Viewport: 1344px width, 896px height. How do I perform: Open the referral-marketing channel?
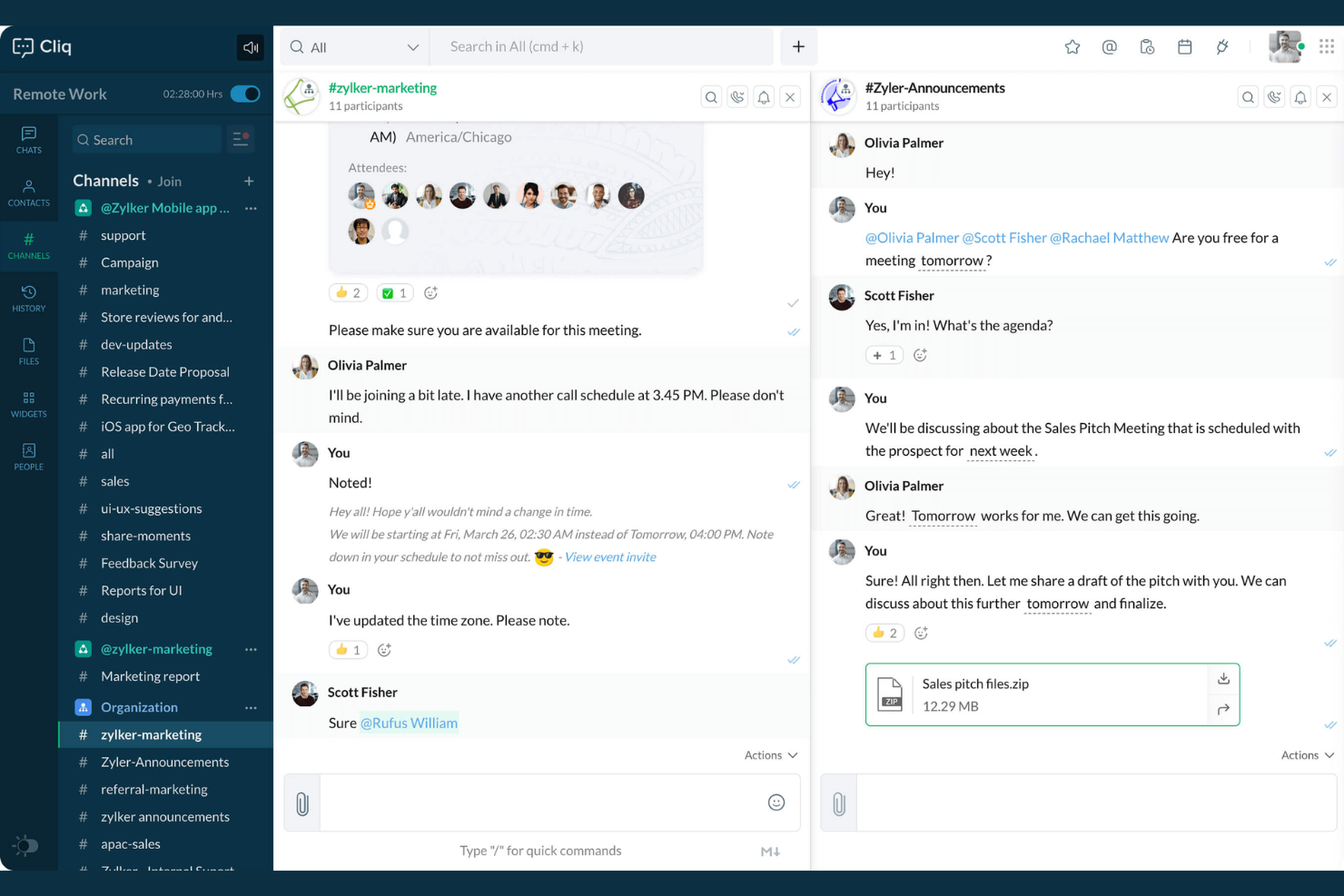(154, 790)
